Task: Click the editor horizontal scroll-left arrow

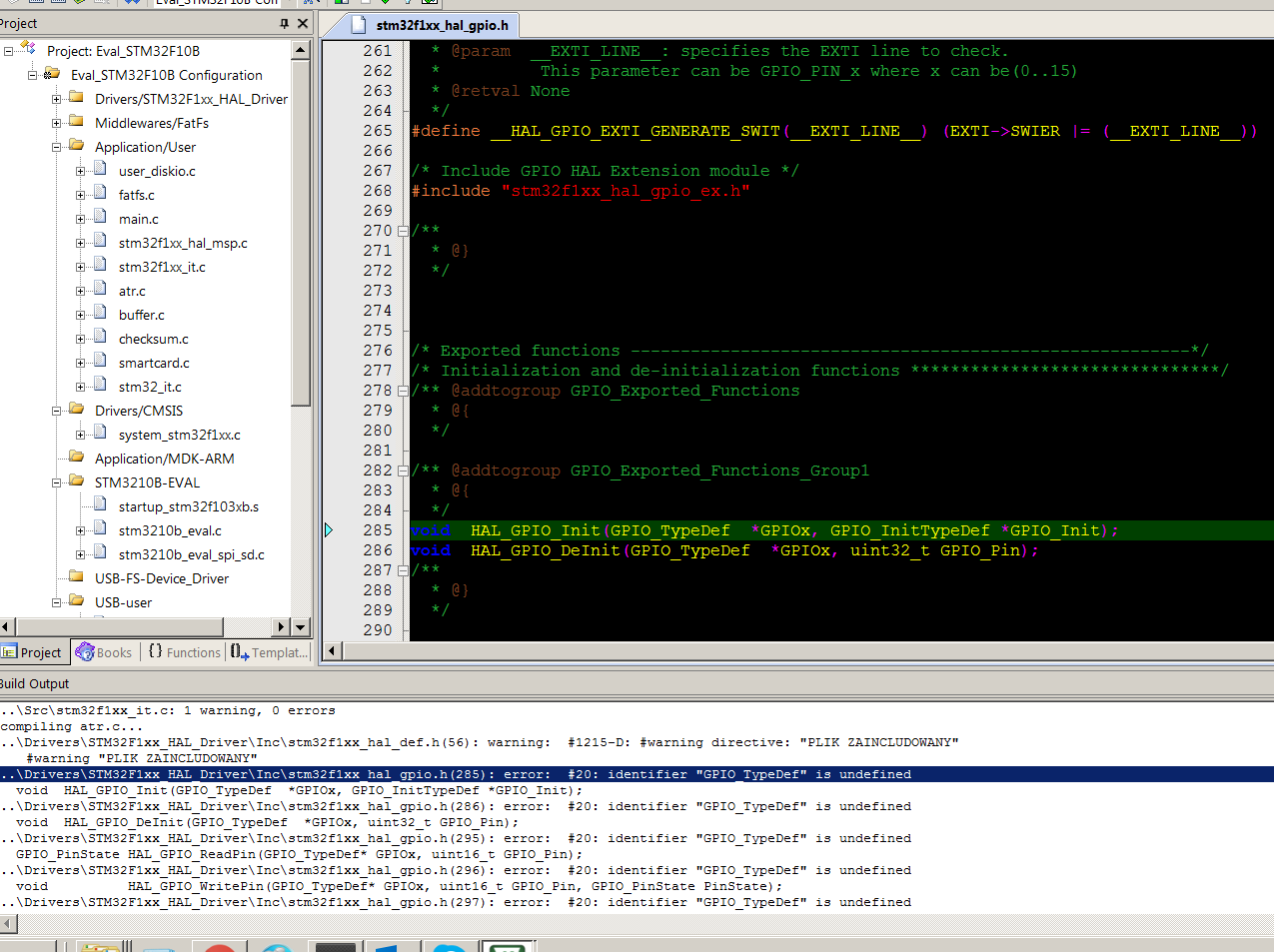Action: click(x=331, y=651)
